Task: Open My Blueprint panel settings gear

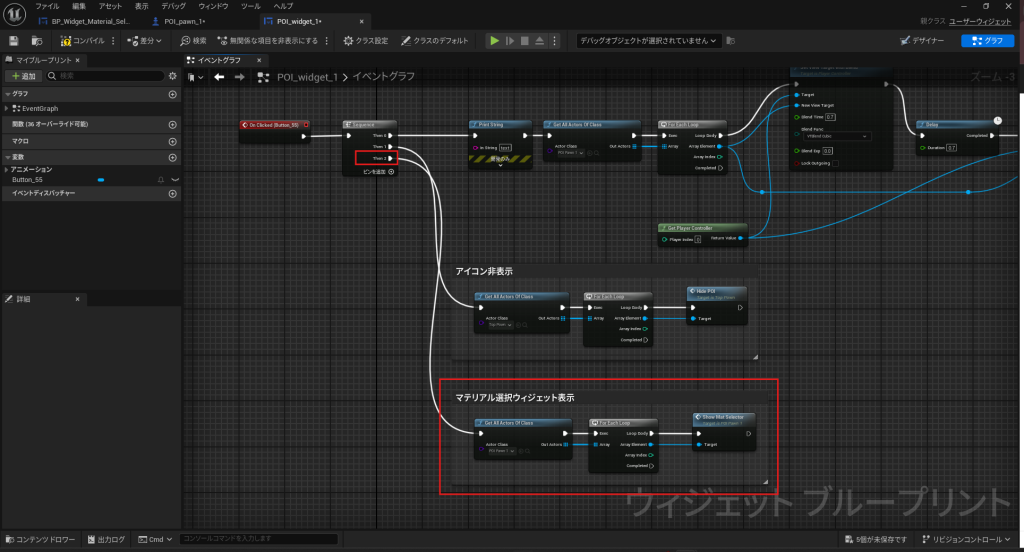Action: (x=172, y=76)
